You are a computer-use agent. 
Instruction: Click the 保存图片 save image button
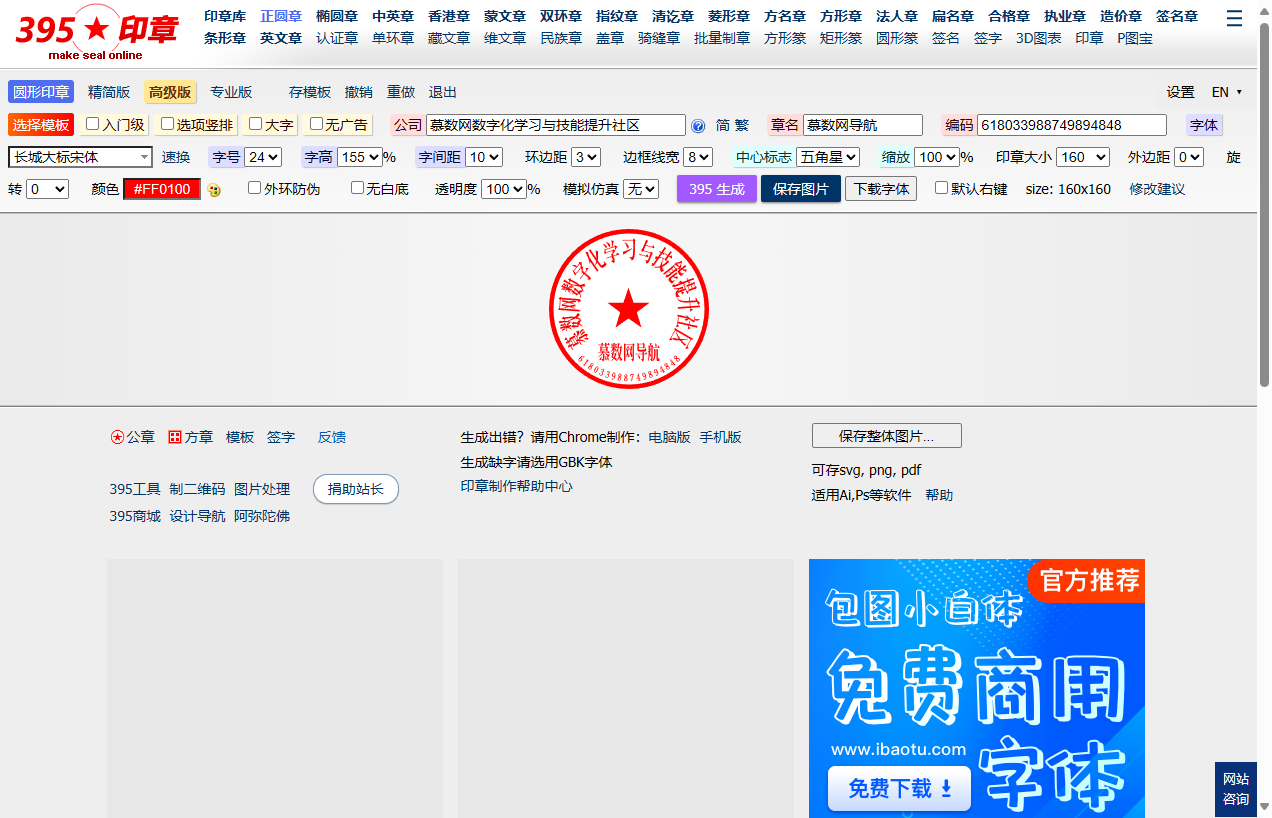(800, 188)
